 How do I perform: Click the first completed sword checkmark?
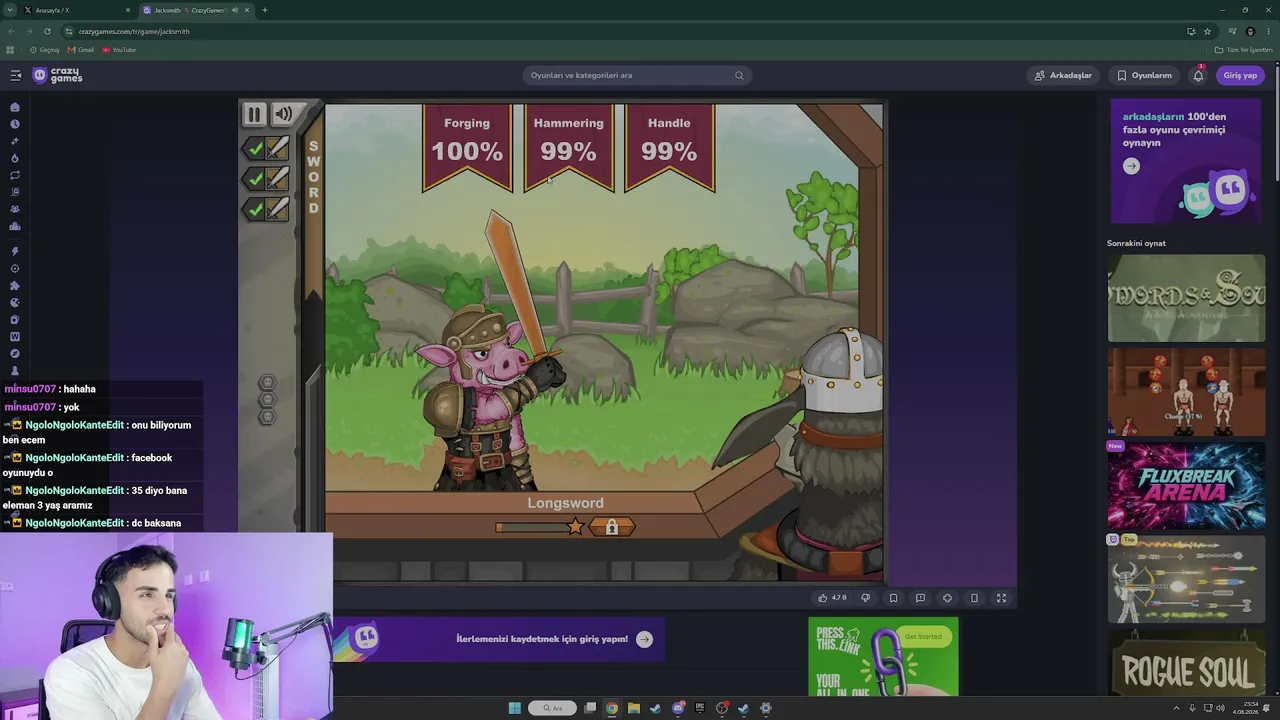[x=256, y=149]
